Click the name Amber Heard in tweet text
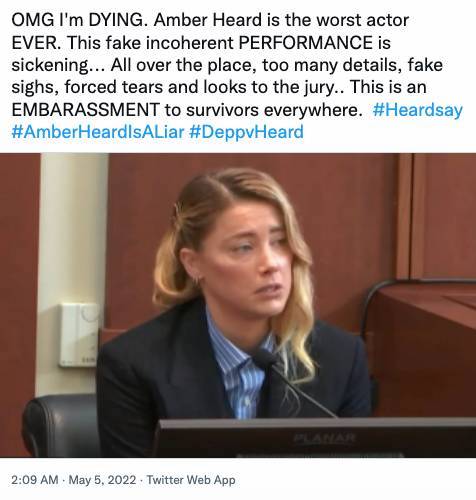Viewport: 476px width, 500px height. (208, 20)
